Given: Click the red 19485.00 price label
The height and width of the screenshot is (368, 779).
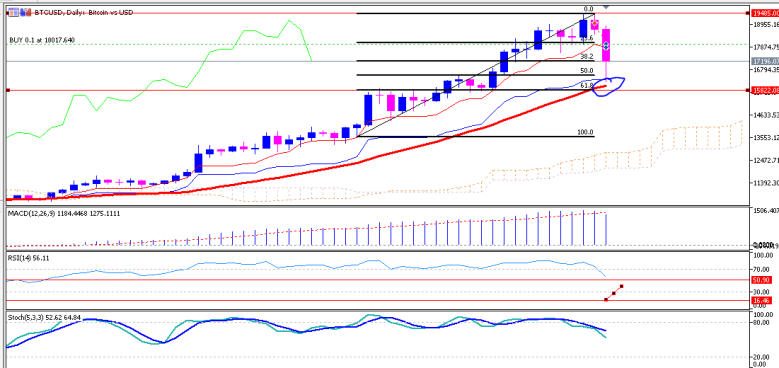Looking at the screenshot, I should [x=765, y=13].
